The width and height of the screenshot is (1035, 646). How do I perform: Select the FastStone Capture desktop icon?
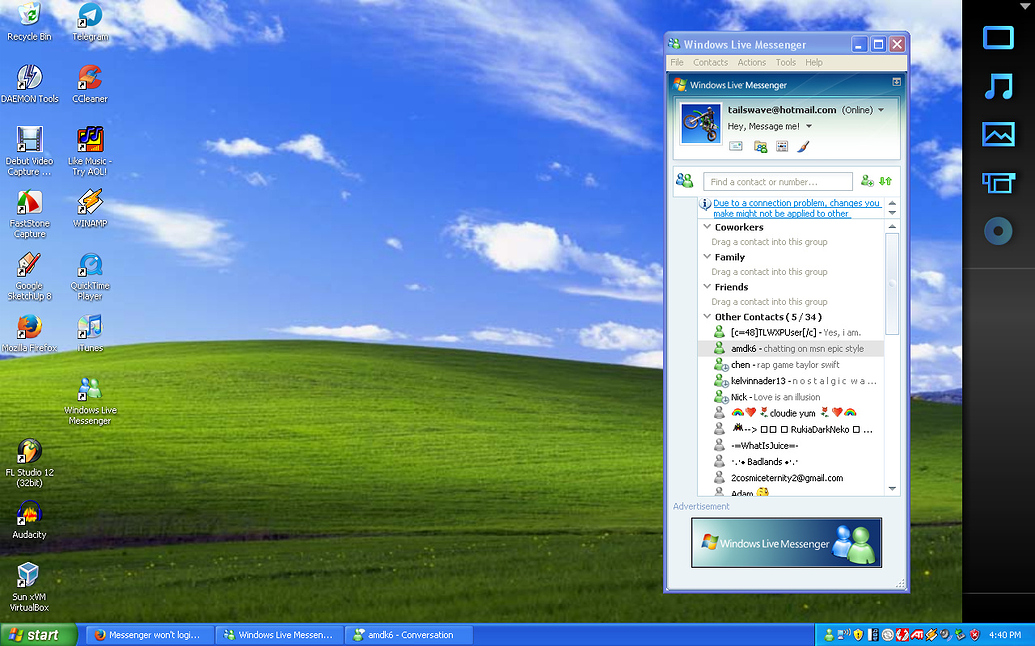tap(29, 214)
